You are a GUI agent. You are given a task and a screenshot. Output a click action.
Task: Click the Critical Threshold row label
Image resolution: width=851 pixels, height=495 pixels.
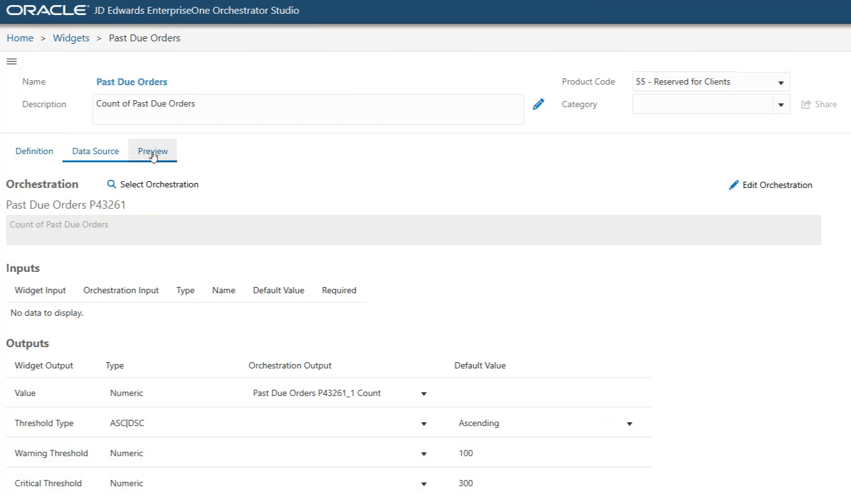48,483
